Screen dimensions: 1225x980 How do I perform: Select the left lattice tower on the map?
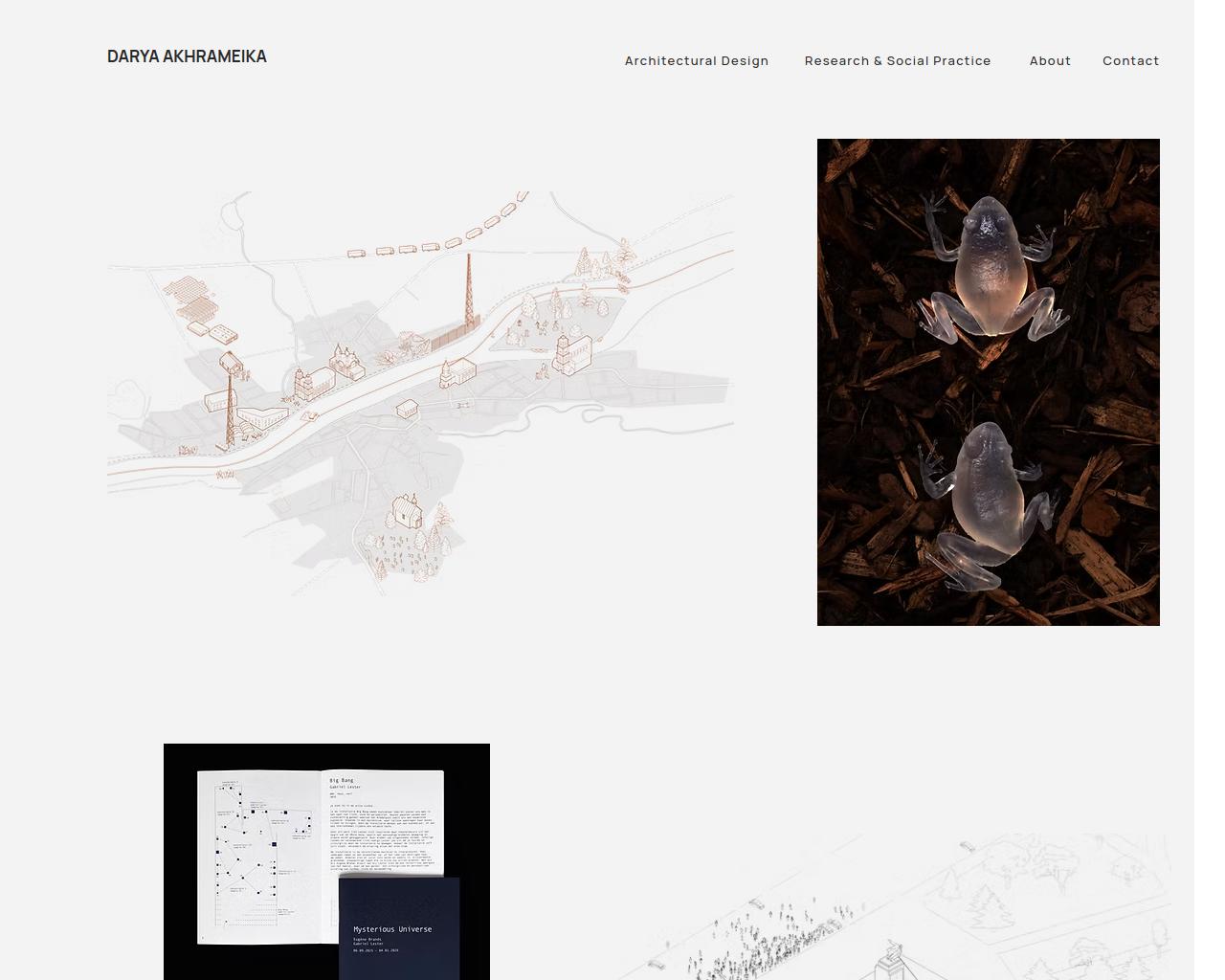[x=229, y=407]
